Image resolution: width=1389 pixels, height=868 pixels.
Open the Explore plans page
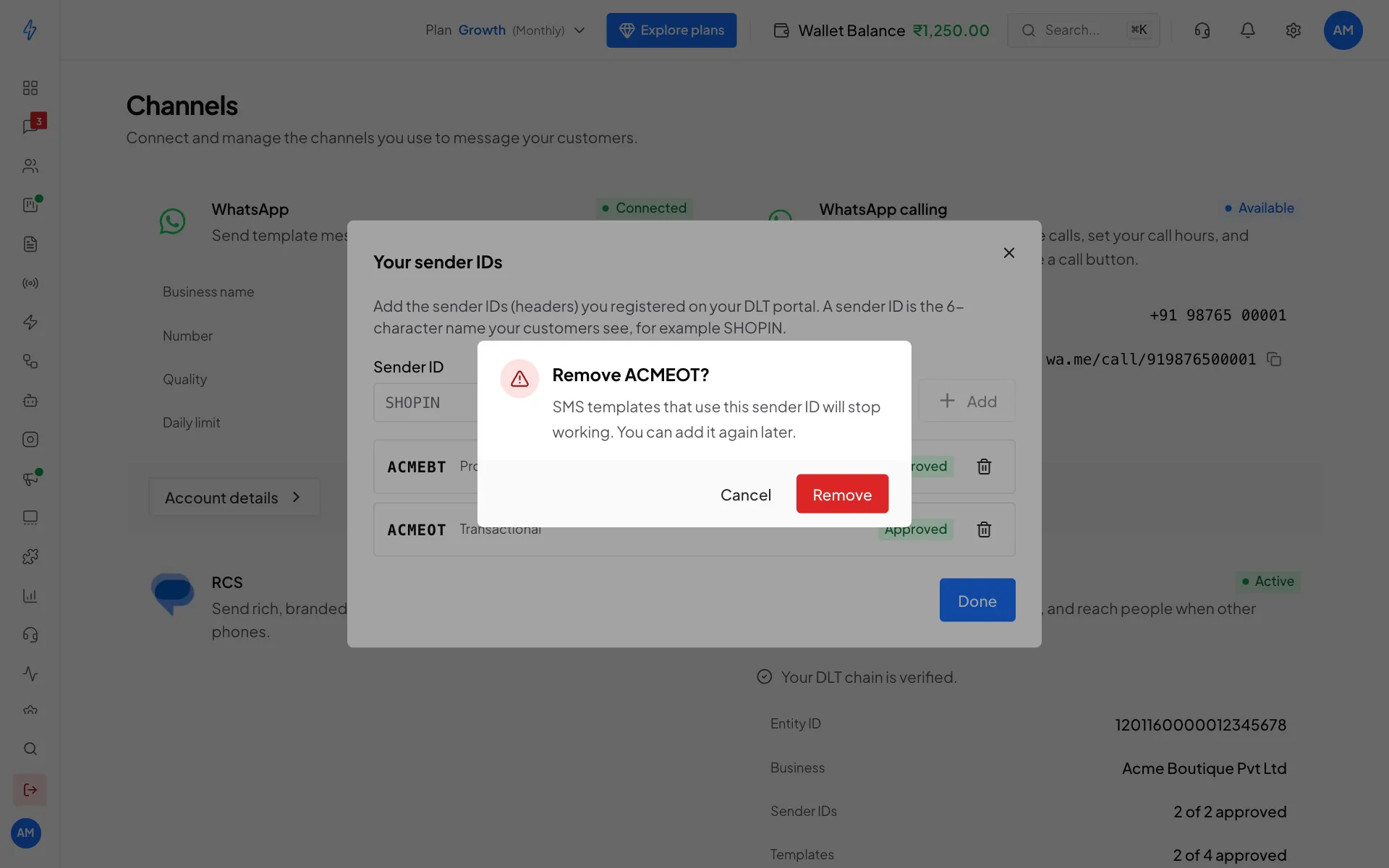coord(671,30)
